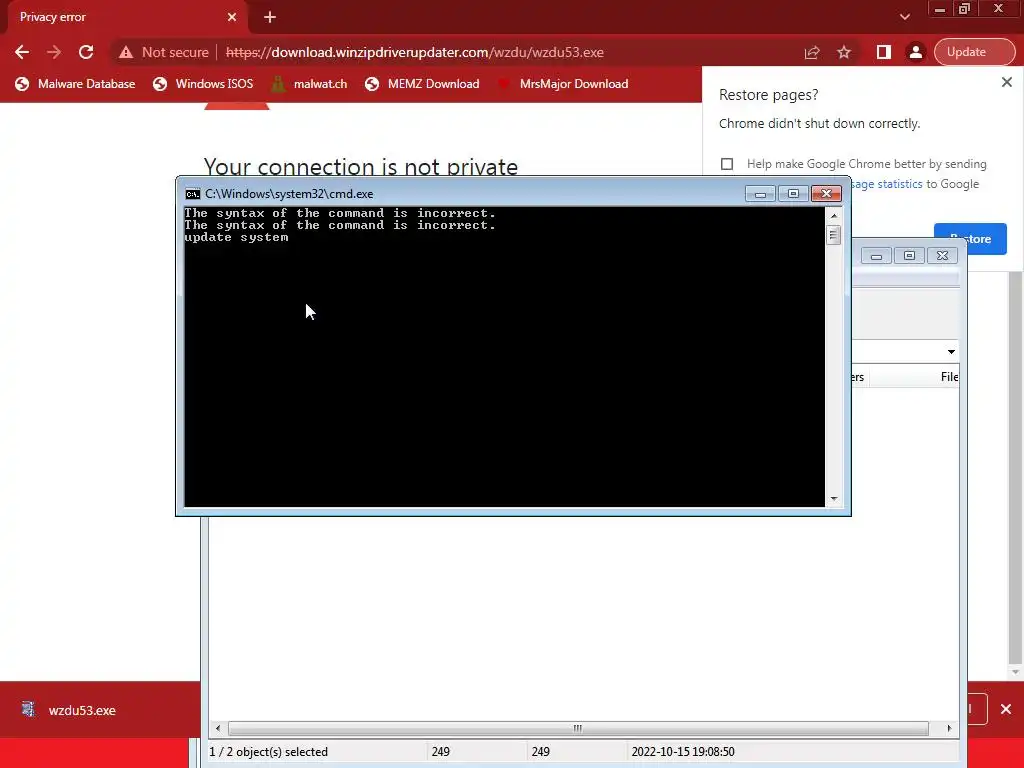
Task: Click the Chrome Update button
Action: pos(974,52)
